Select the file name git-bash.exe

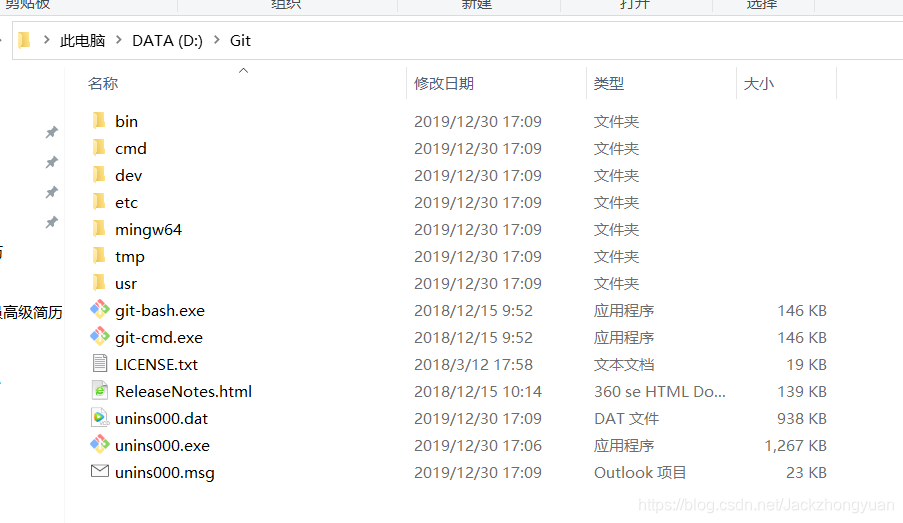pos(160,310)
